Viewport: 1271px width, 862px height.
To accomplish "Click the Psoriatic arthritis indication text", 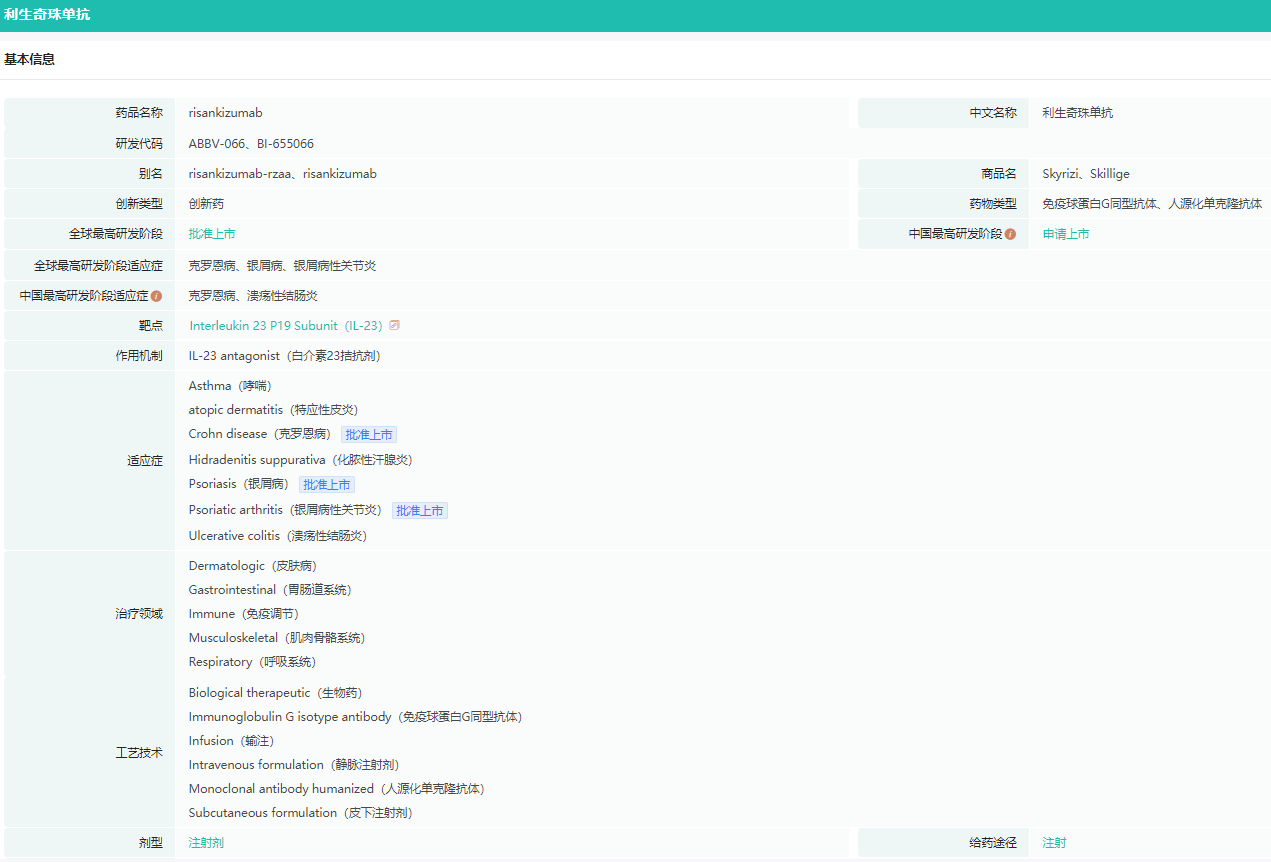I will pyautogui.click(x=285, y=510).
